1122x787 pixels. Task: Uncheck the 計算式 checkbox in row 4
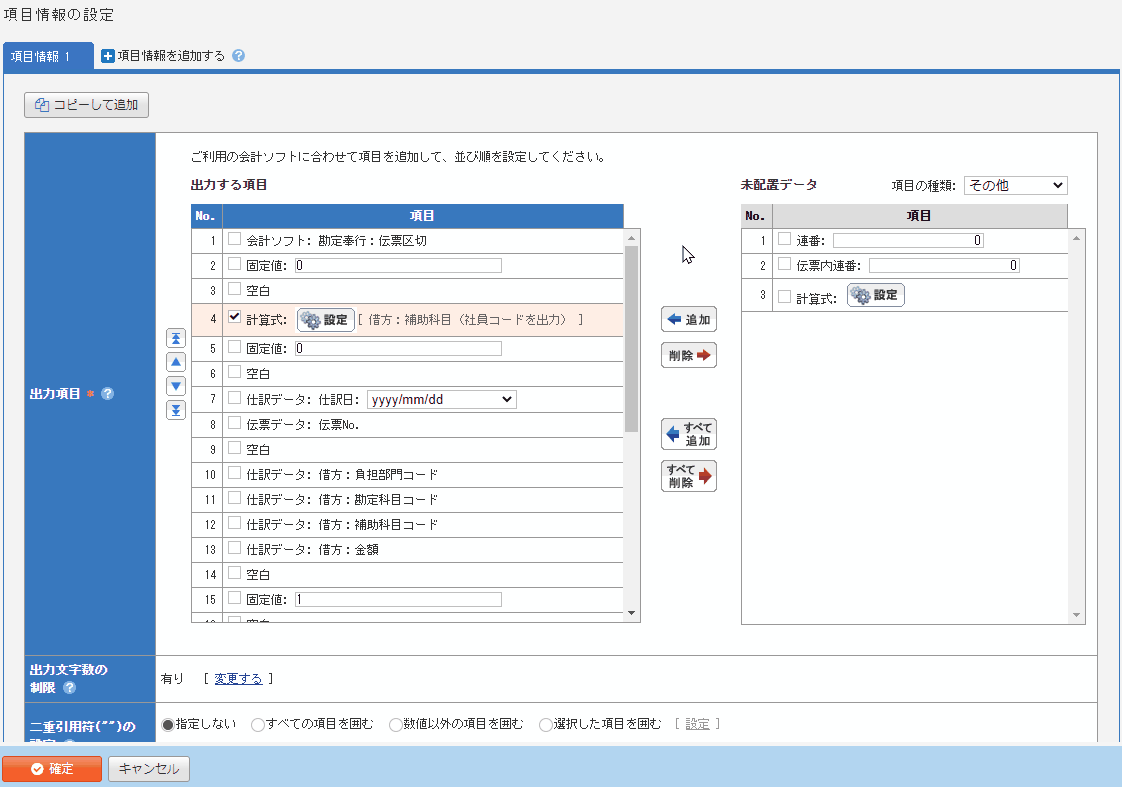tap(234, 318)
